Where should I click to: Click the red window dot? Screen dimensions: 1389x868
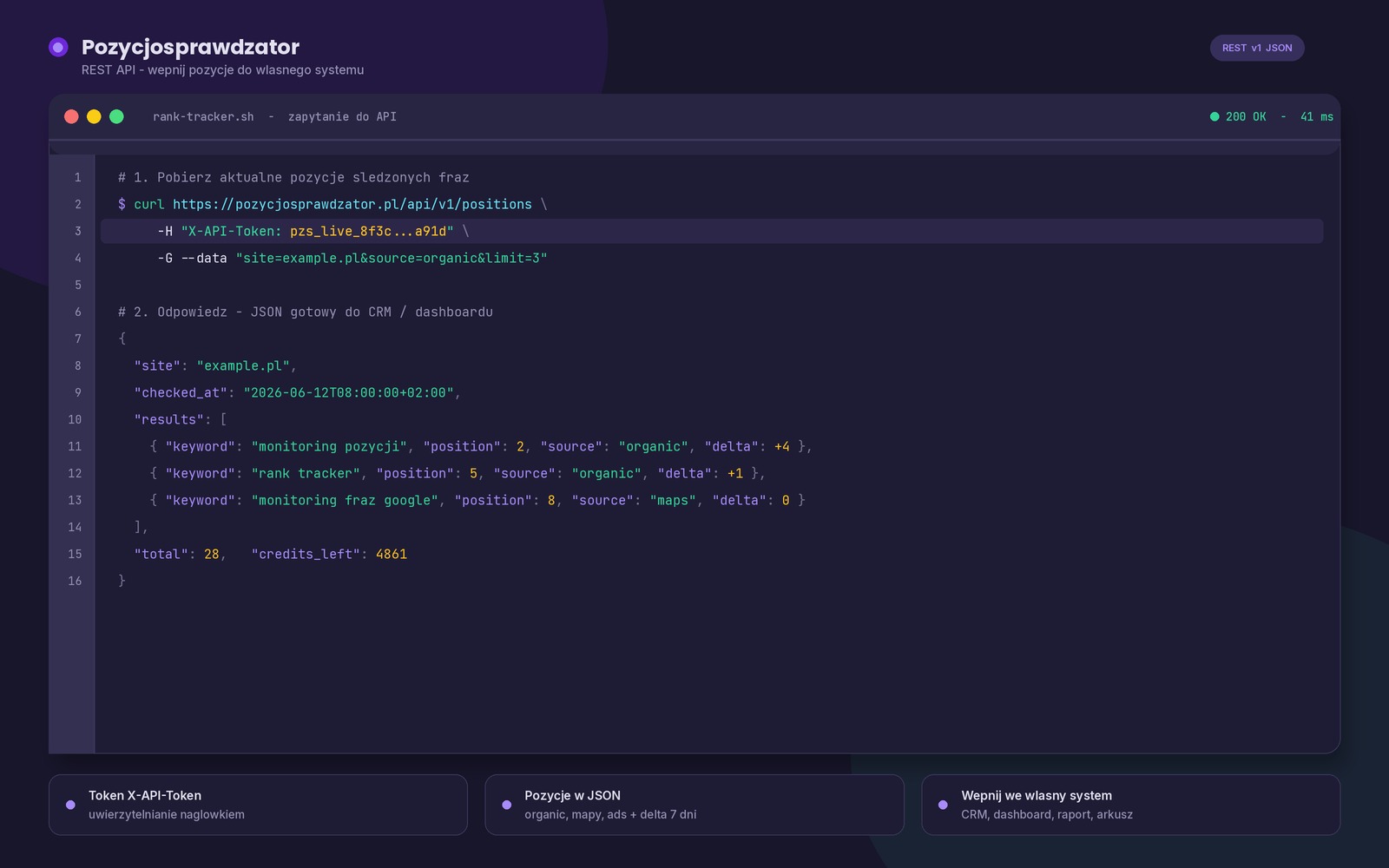point(71,116)
